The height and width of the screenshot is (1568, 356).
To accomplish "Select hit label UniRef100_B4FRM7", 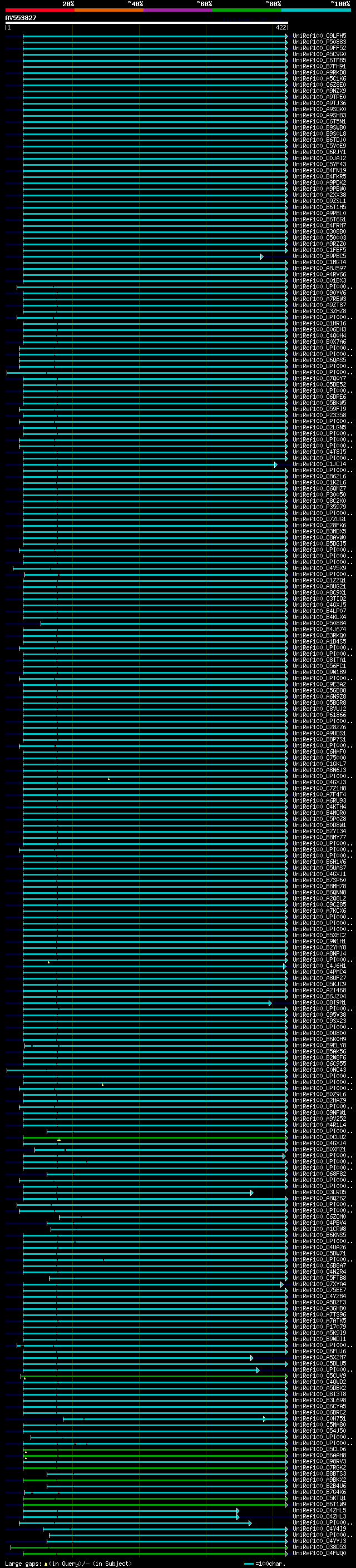I will click(x=319, y=226).
